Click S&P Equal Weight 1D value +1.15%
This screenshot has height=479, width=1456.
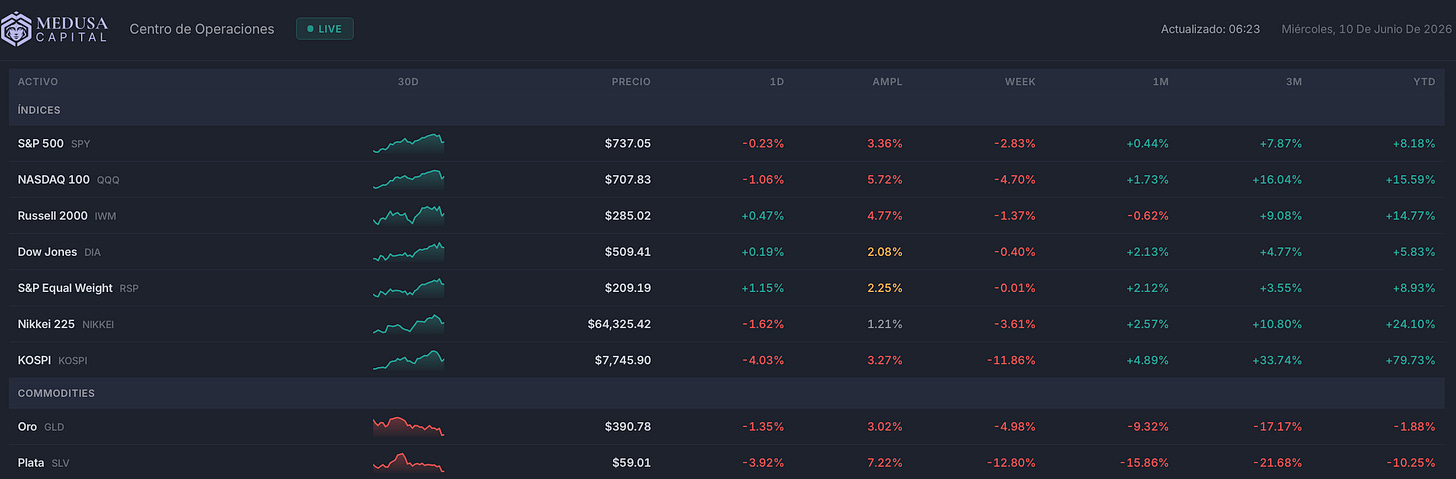click(763, 288)
